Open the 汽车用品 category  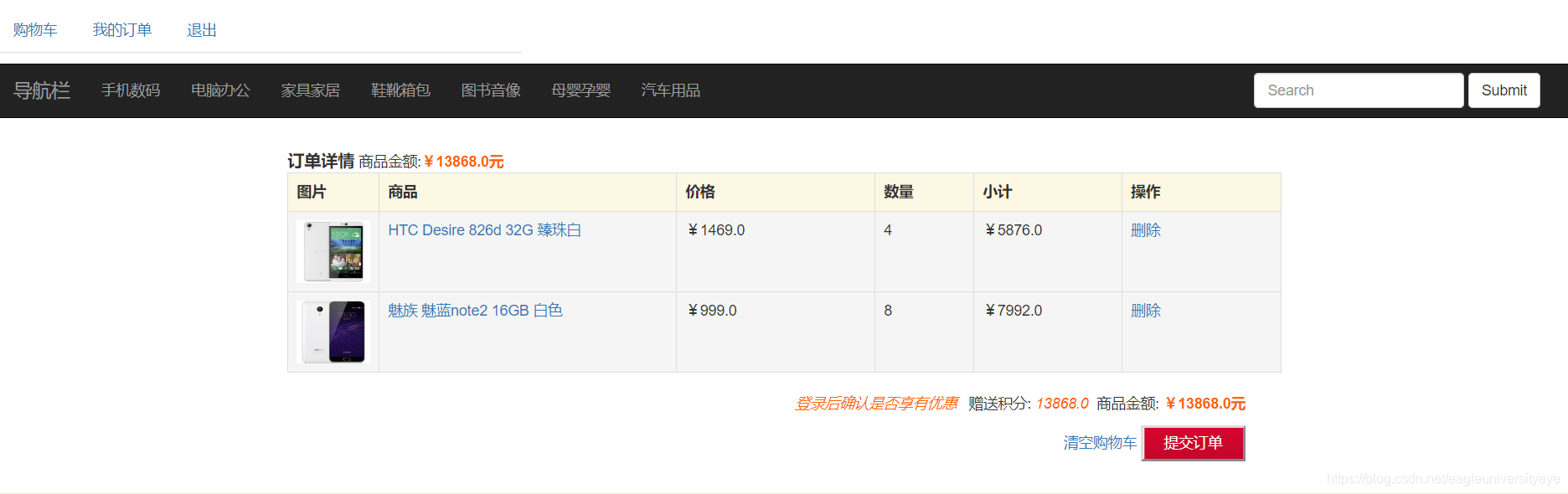pos(671,90)
